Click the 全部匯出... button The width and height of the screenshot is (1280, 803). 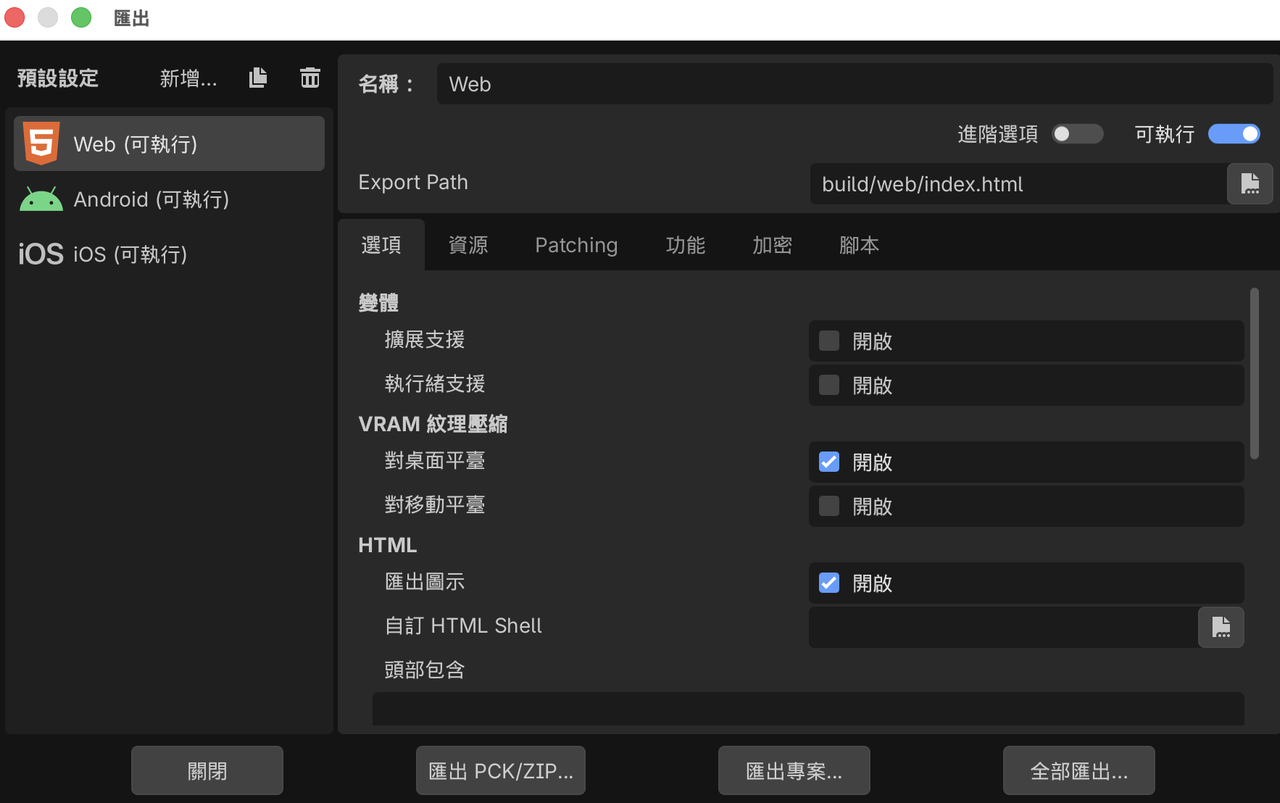point(1079,771)
